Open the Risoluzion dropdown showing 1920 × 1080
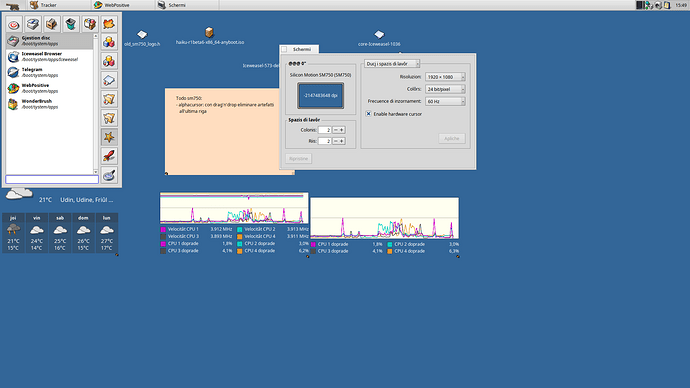 (x=445, y=77)
